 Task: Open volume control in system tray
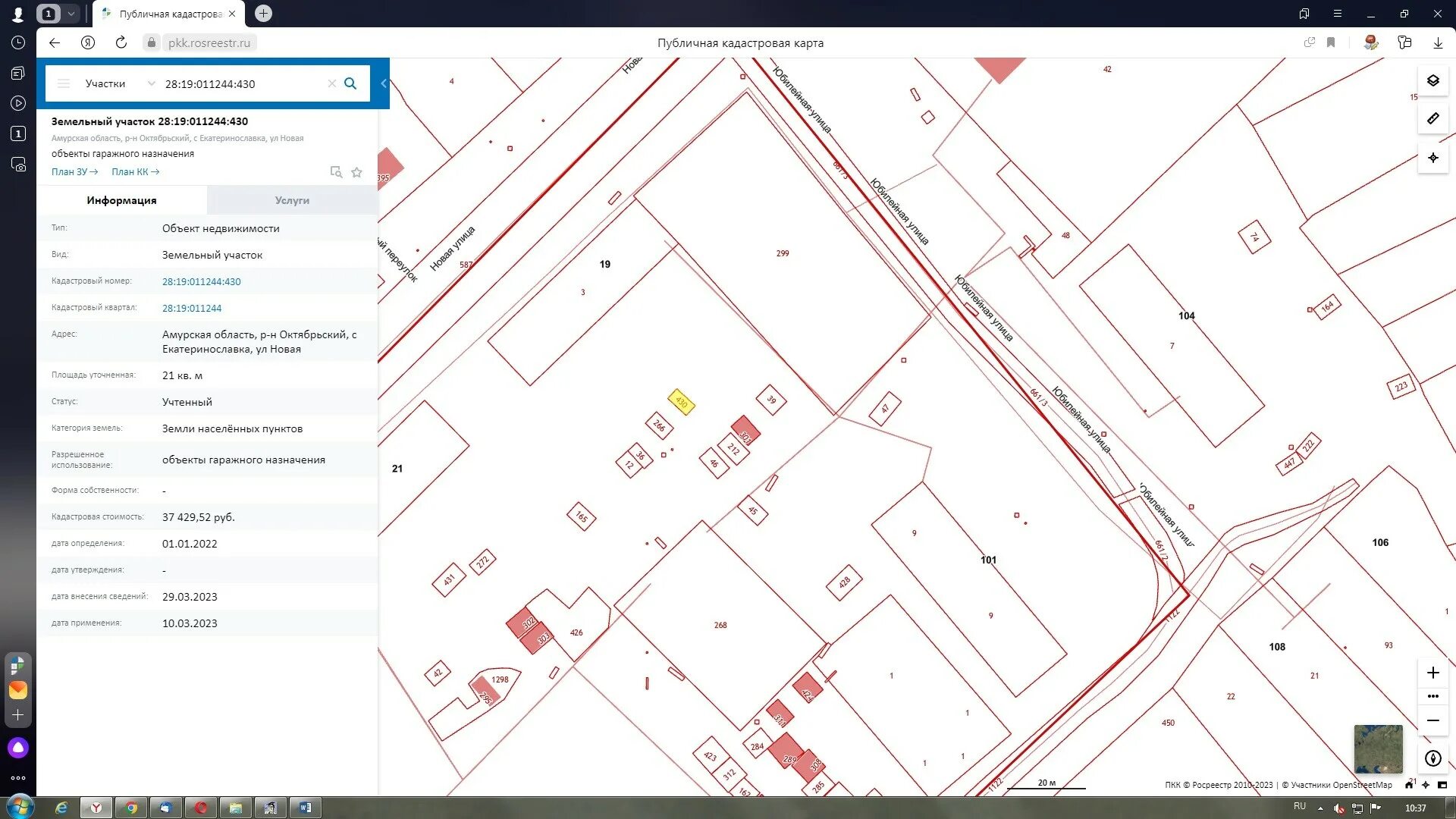[1339, 808]
